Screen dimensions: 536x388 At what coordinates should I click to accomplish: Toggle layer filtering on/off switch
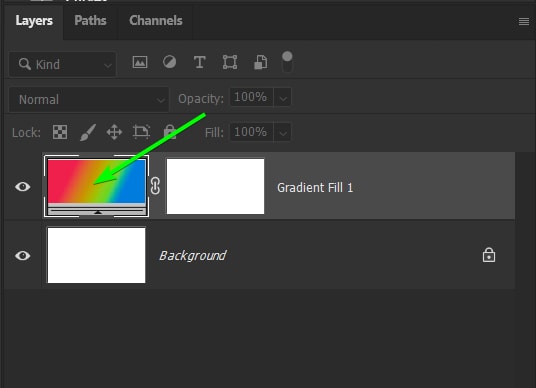287,62
